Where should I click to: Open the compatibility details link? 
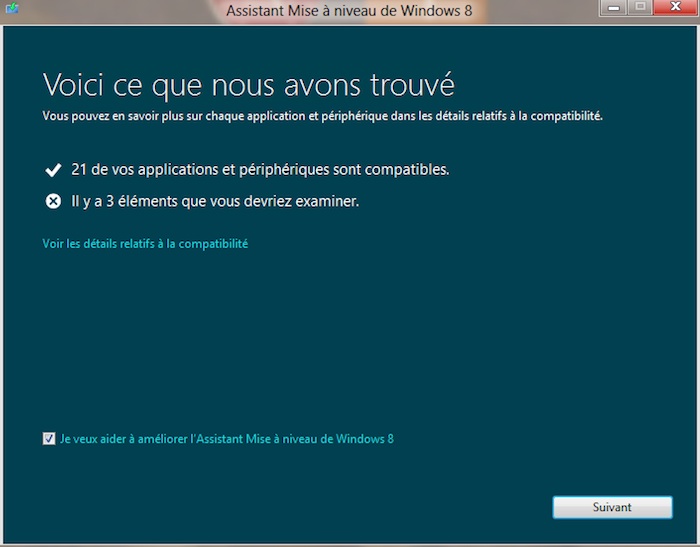(x=145, y=244)
